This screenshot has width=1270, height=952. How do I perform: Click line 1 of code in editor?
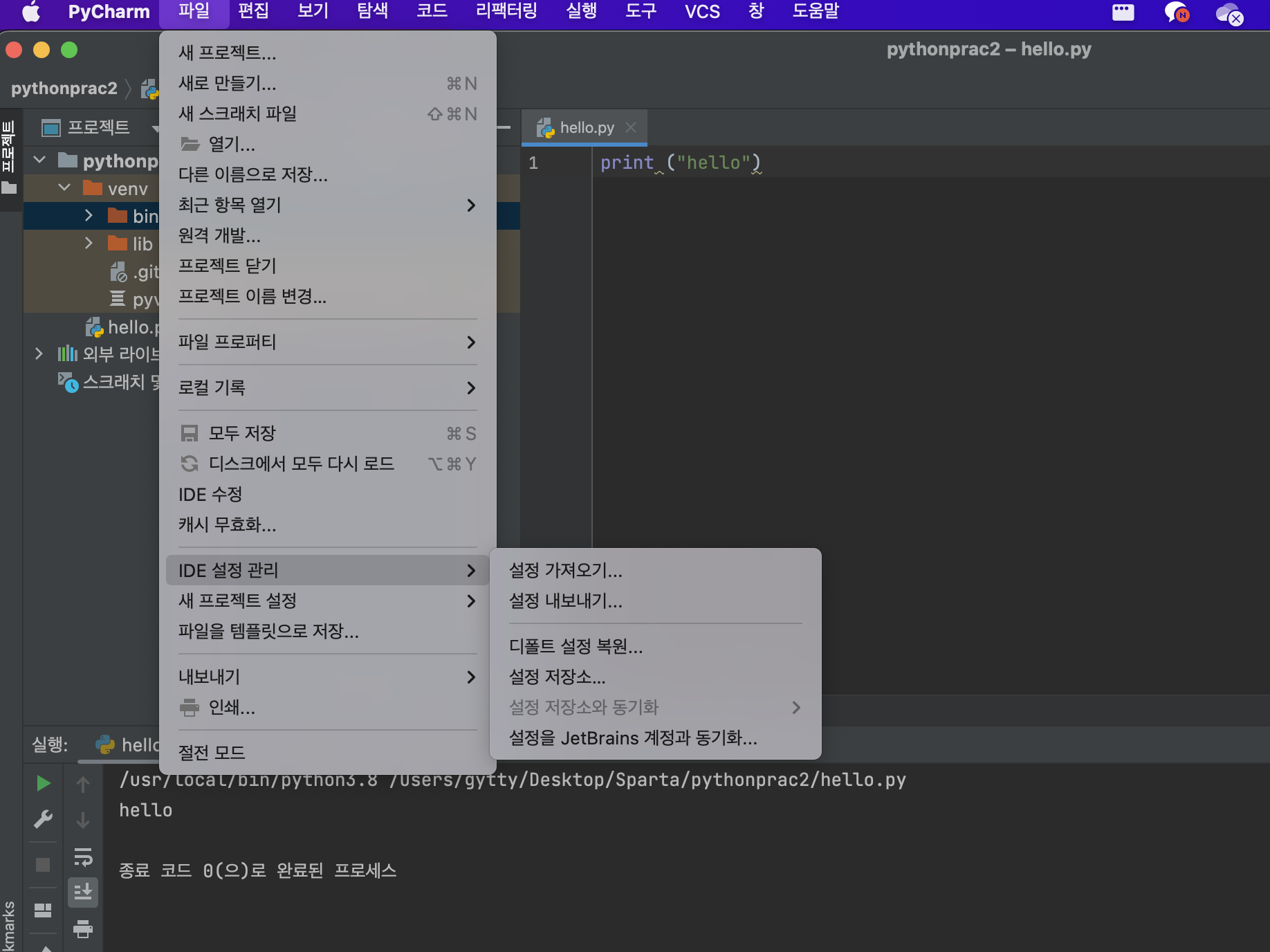point(681,163)
